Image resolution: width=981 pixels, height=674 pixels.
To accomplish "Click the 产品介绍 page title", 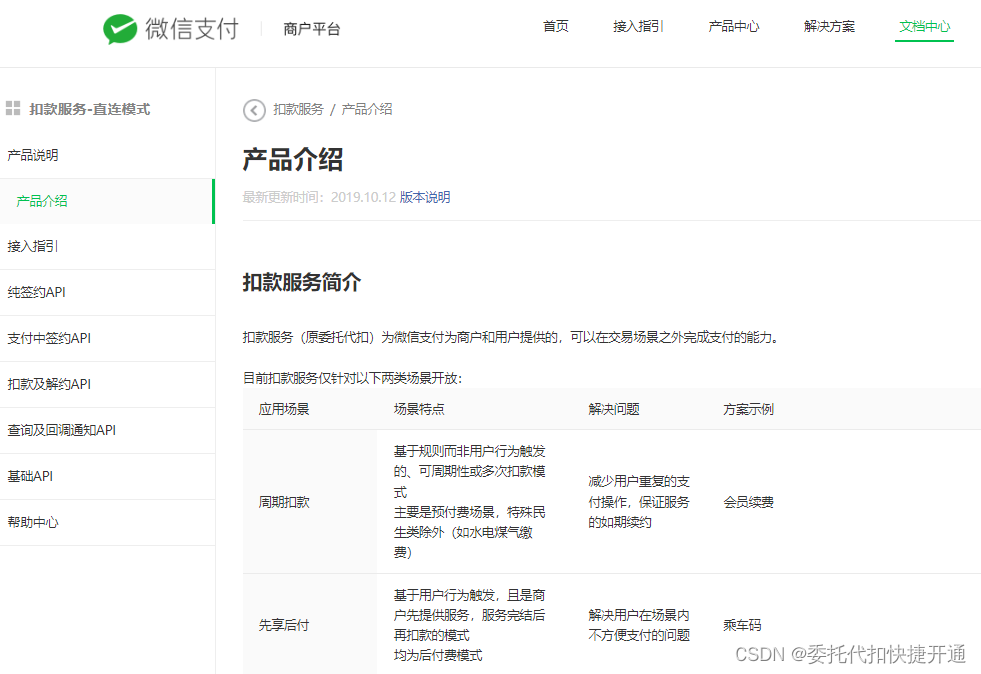I will pos(292,160).
